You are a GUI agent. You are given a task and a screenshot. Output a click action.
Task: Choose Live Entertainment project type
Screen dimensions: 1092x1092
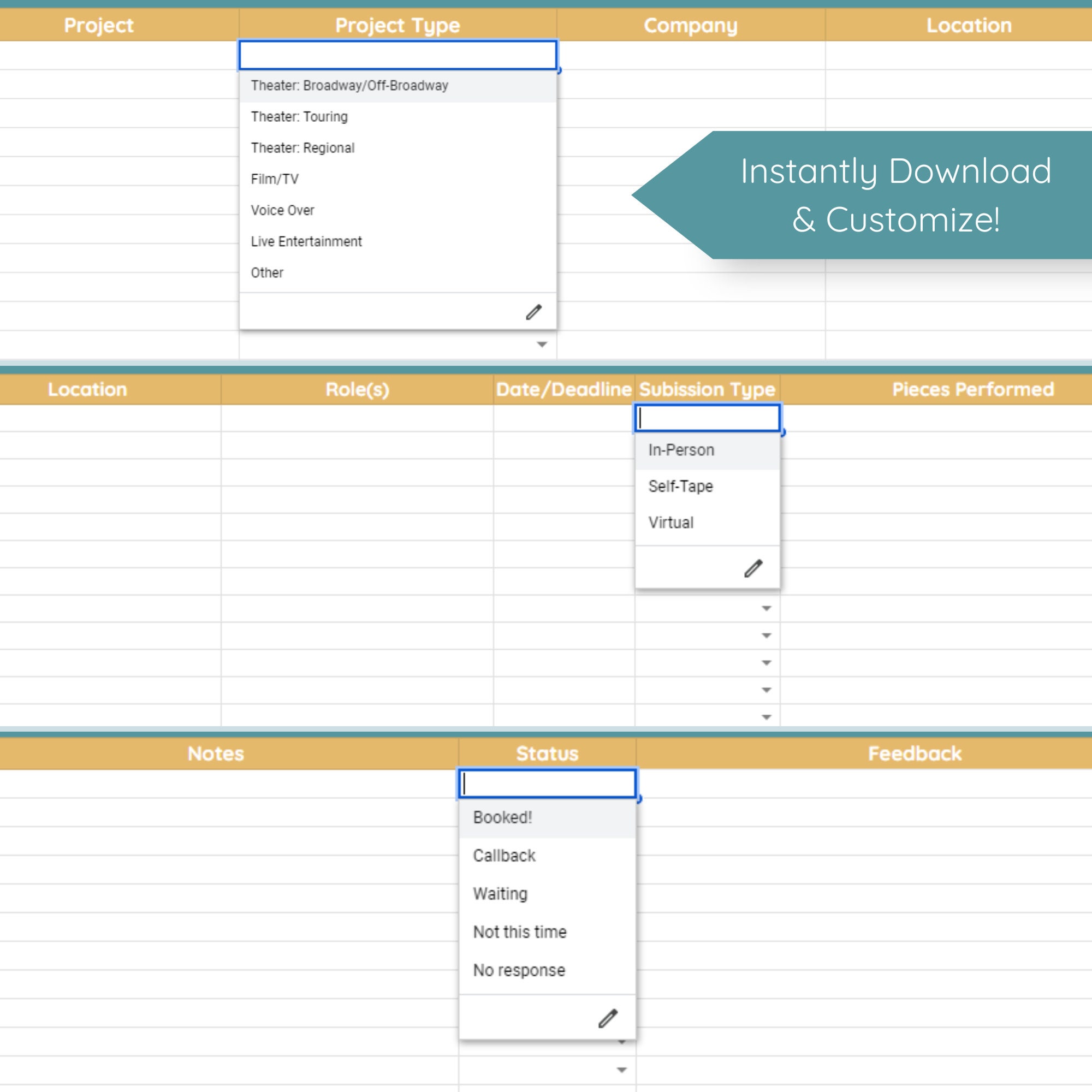[306, 241]
